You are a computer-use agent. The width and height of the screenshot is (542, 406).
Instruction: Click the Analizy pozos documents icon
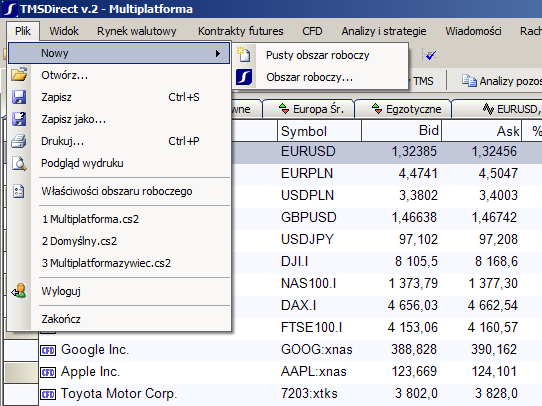(469, 81)
